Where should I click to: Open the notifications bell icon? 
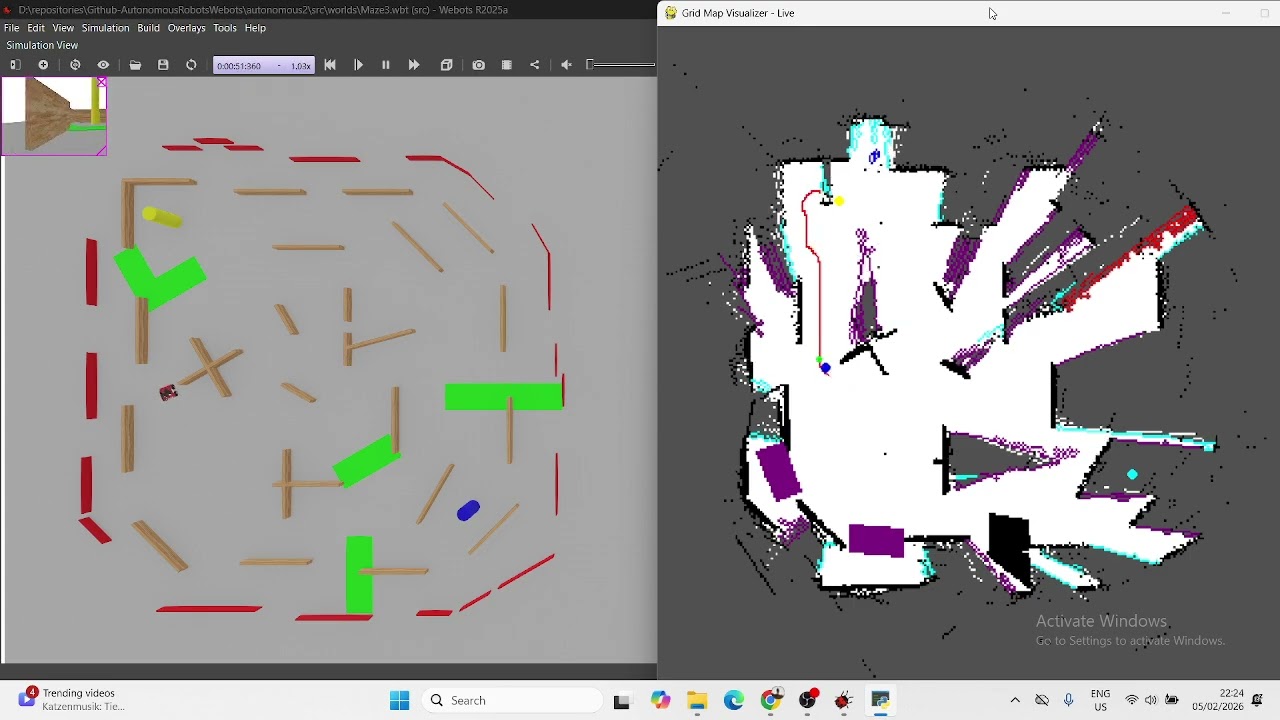pyautogui.click(x=1258, y=700)
